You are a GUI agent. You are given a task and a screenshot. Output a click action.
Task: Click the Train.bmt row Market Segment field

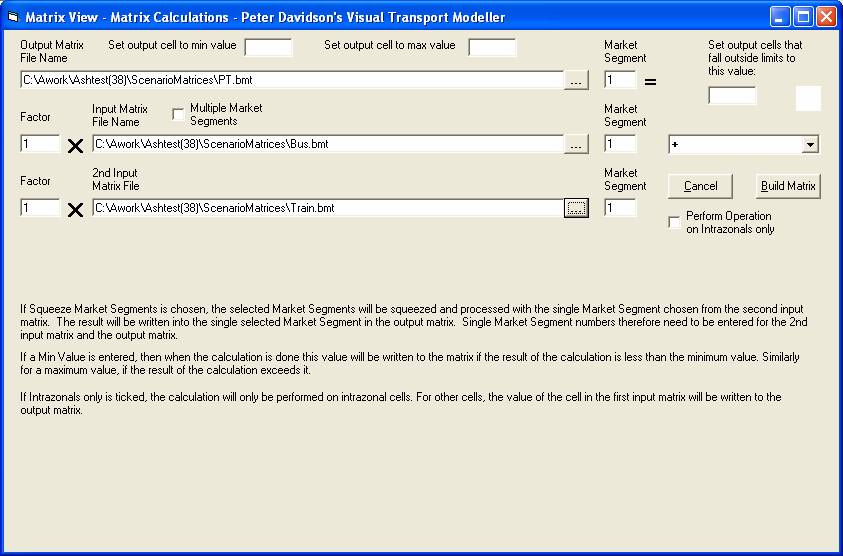(x=620, y=208)
